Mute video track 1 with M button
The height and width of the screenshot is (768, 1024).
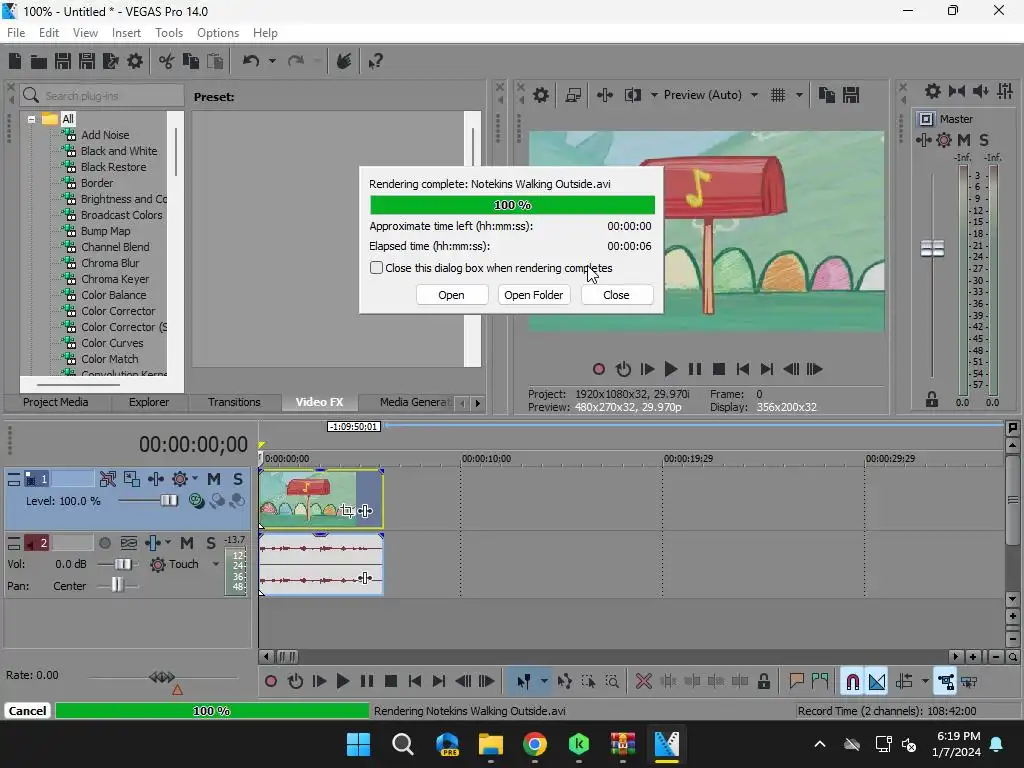click(x=214, y=479)
